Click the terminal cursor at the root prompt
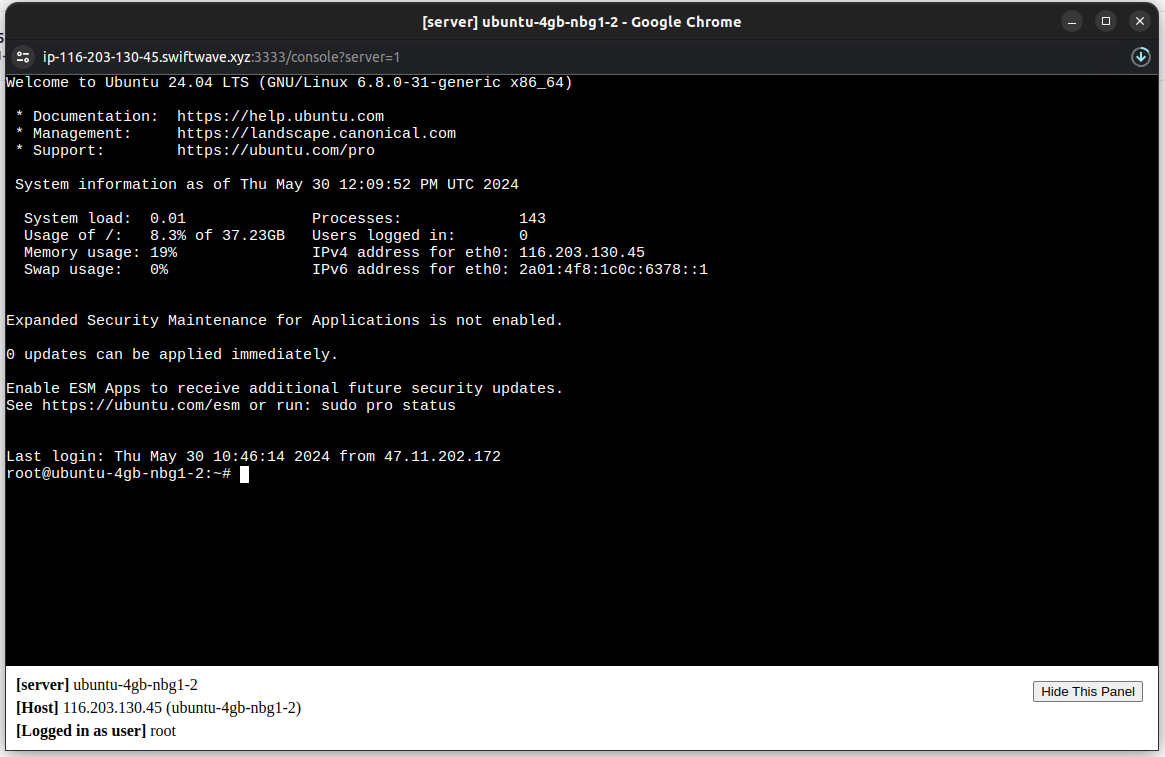1165x757 pixels. coord(244,474)
